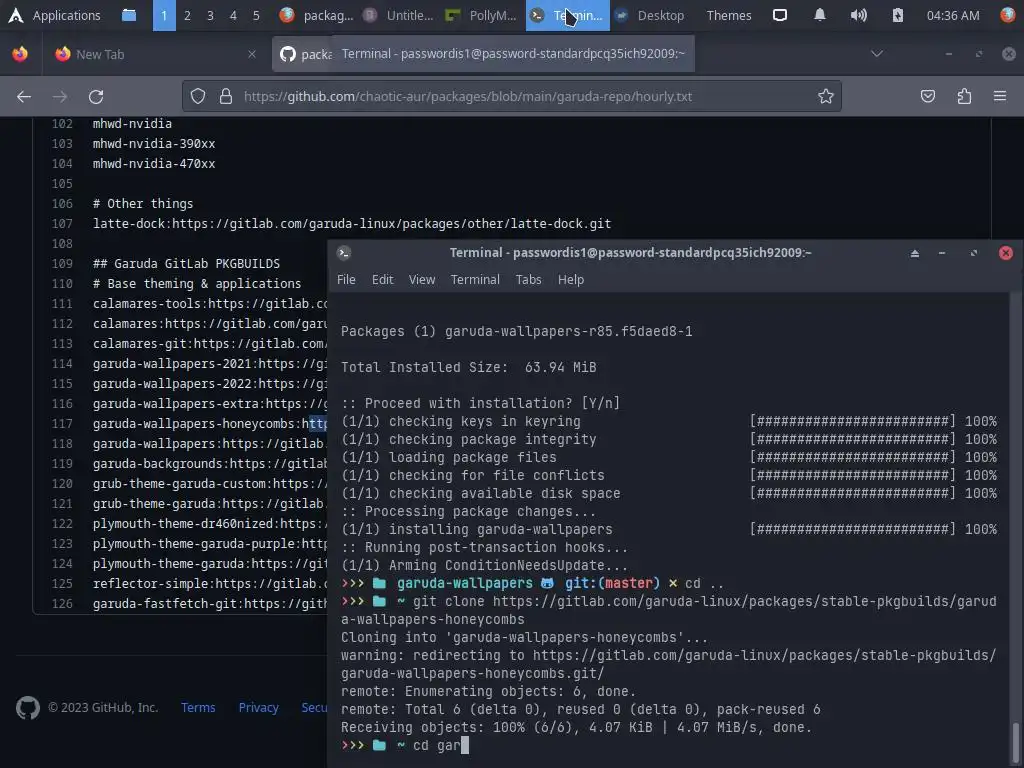This screenshot has height=768, width=1024.
Task: Switch to workspace 2
Action: point(187,15)
